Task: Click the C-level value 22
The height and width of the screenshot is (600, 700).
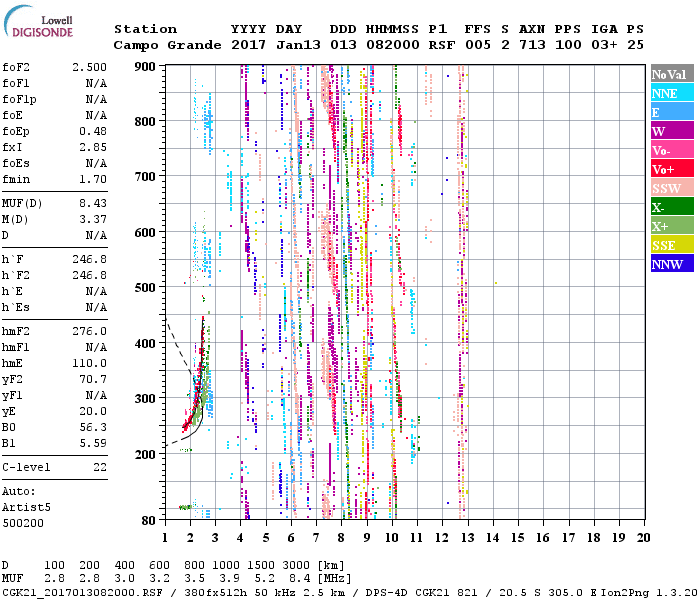Action: tap(99, 467)
